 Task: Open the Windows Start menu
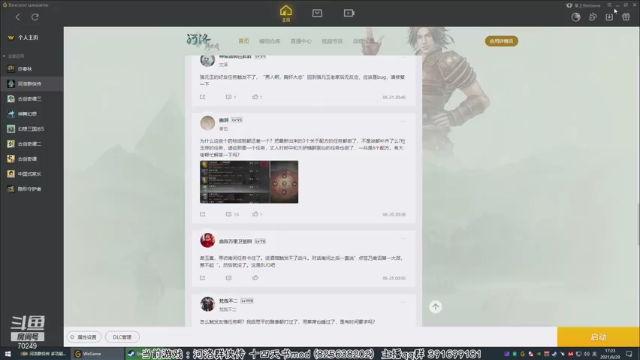(7, 354)
